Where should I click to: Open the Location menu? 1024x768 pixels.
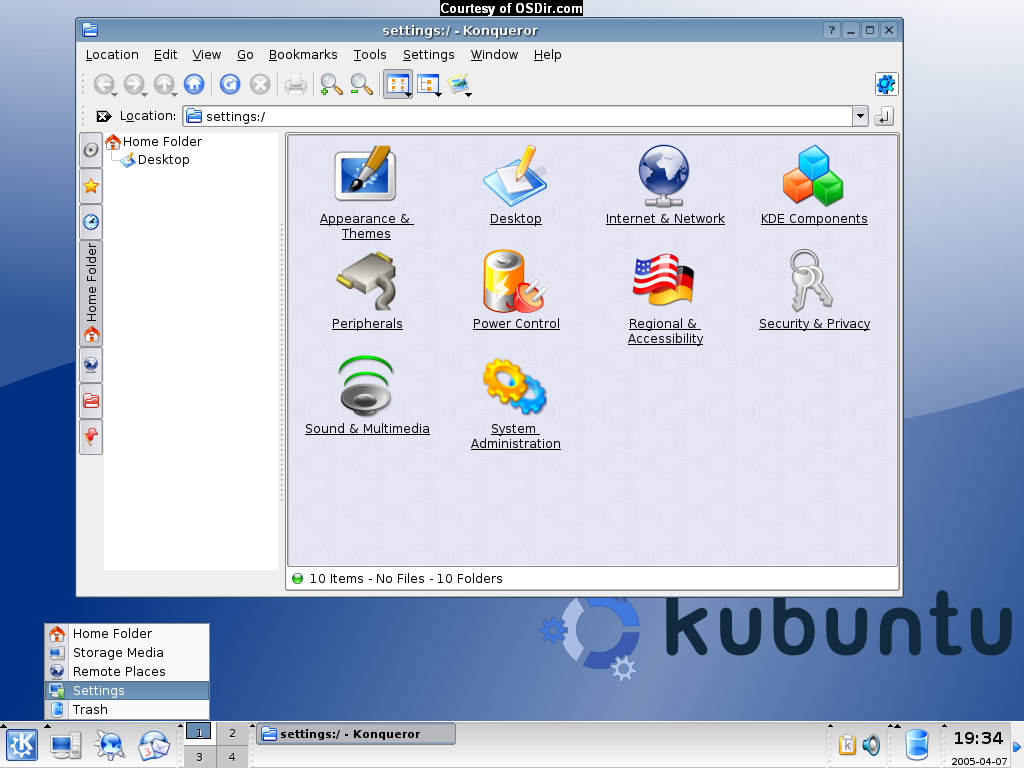(x=112, y=55)
